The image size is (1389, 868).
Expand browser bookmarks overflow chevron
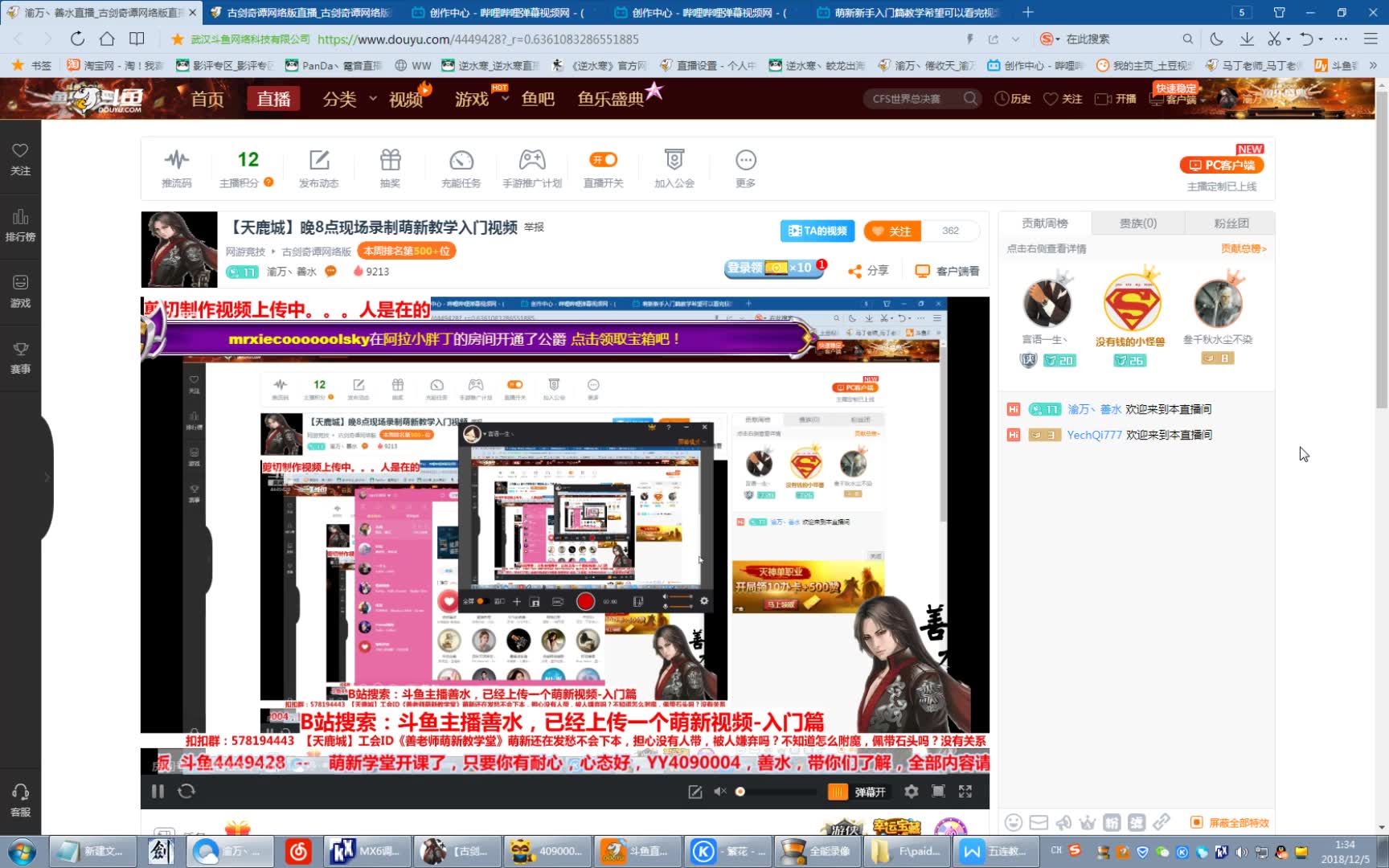pos(1373,65)
